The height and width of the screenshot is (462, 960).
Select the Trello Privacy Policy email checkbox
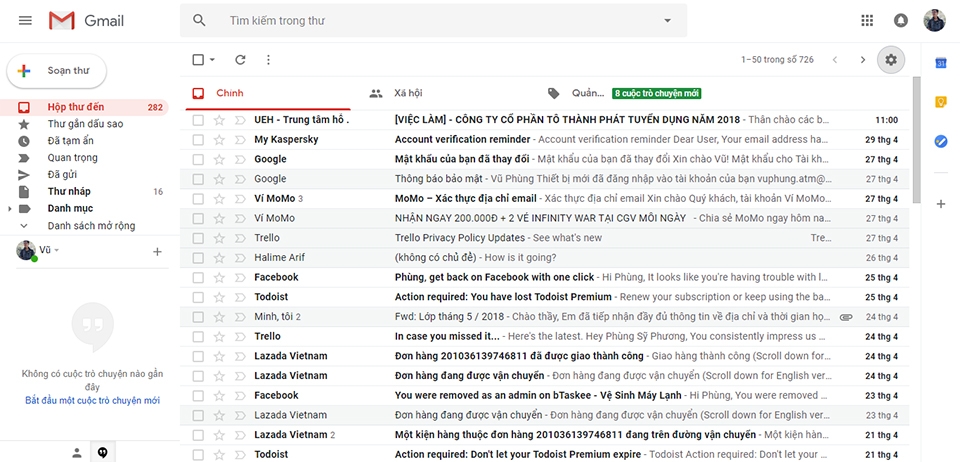[x=198, y=238]
